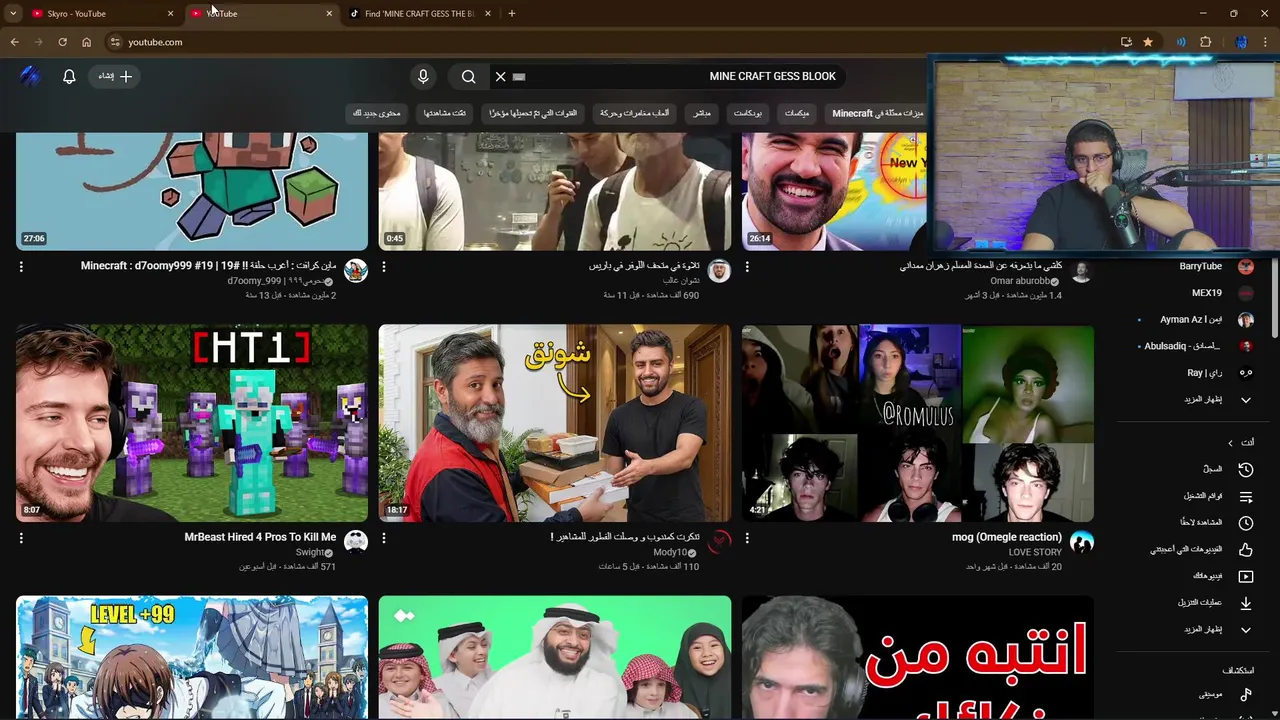
Task: Open the 18:17 delivery man video thumbnail
Action: point(555,423)
